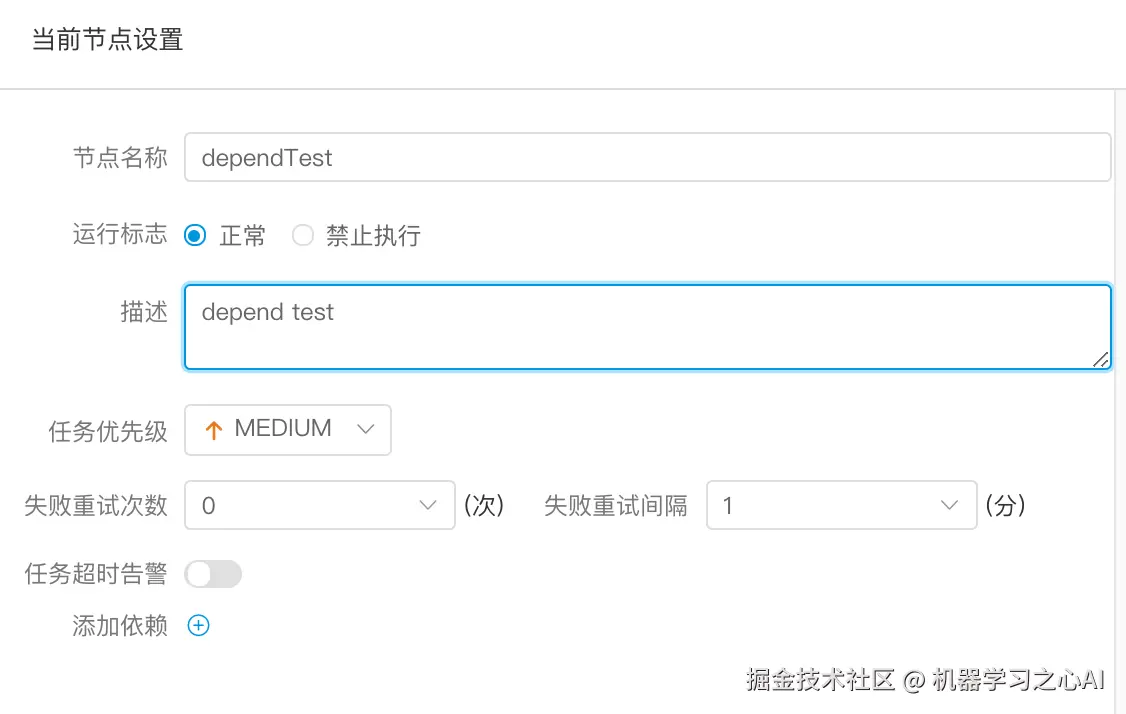Click the chevron in the MEDIUM priority box

[365, 429]
